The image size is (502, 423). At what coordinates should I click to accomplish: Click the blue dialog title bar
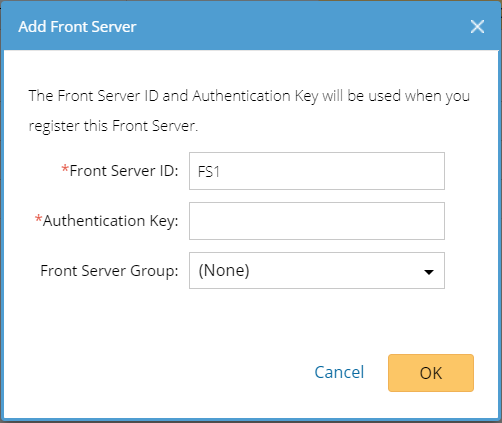tap(251, 27)
